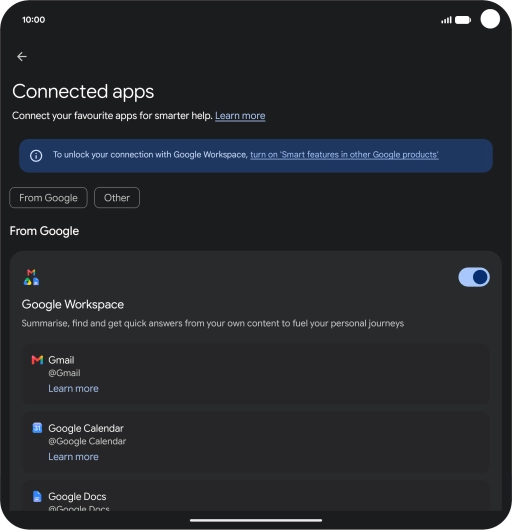This screenshot has width=512, height=530.
Task: Open Learn more link beside smarter help
Action: 240,116
